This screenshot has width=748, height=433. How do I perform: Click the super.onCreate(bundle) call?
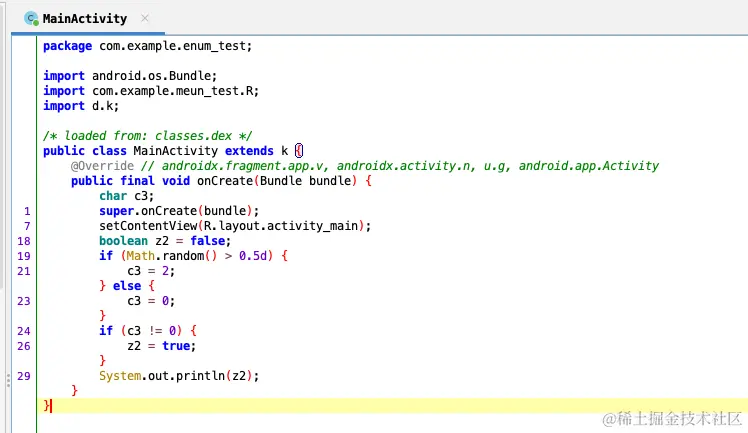point(179,211)
